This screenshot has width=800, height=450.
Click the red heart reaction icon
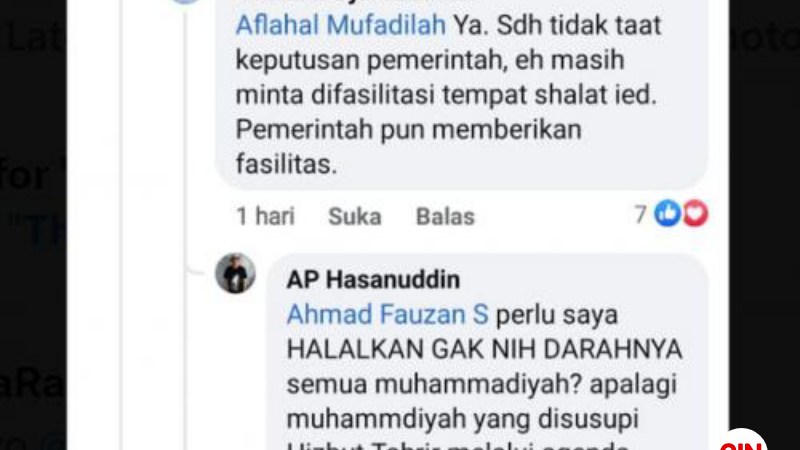[695, 213]
